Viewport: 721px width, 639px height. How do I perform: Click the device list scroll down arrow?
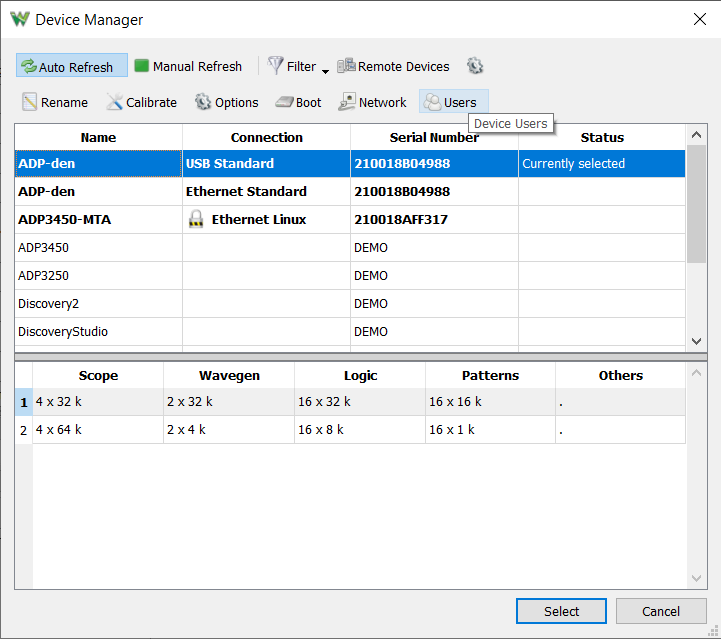[x=696, y=341]
